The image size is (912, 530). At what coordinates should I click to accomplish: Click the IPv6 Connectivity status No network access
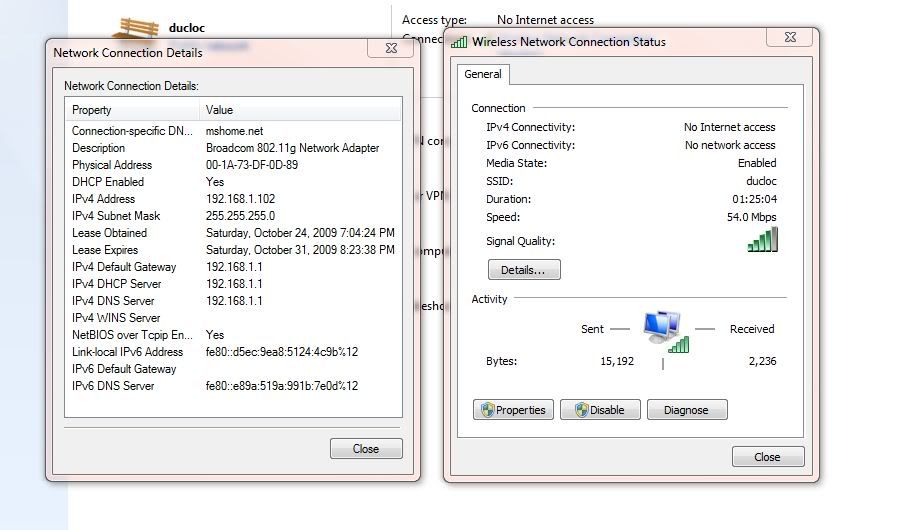click(730, 145)
